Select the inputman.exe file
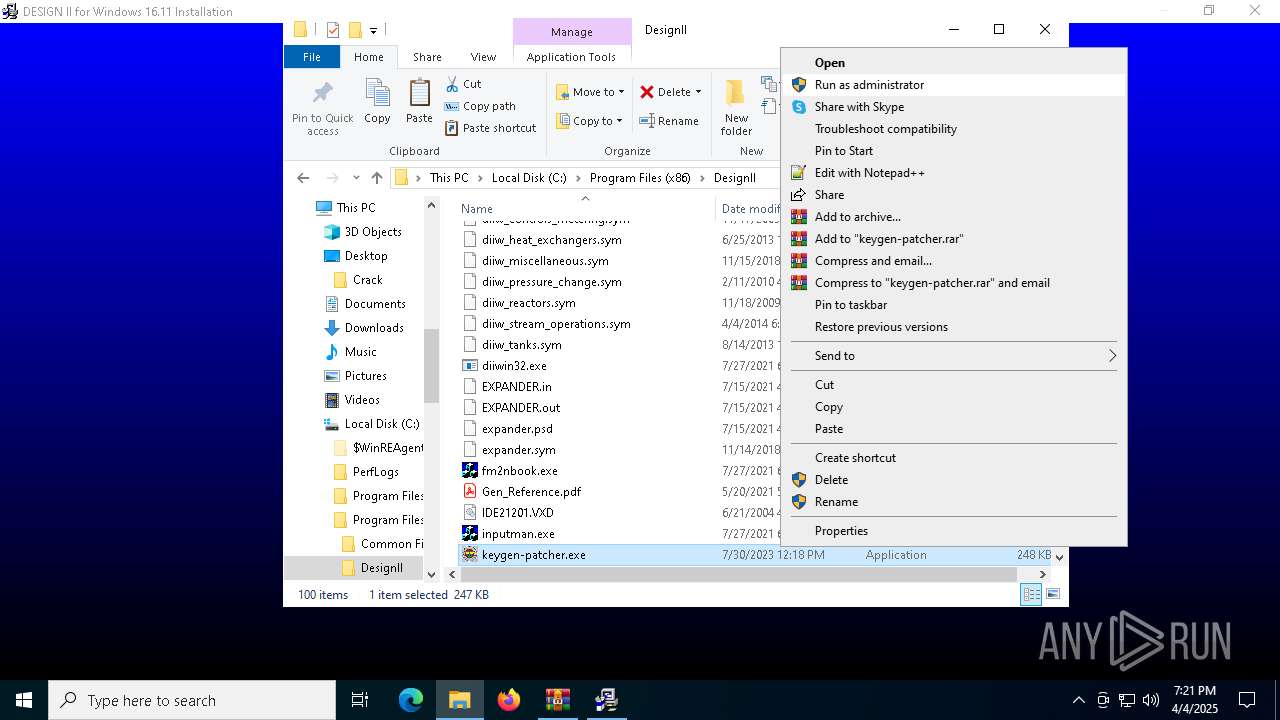This screenshot has width=1280, height=720. pos(518,534)
